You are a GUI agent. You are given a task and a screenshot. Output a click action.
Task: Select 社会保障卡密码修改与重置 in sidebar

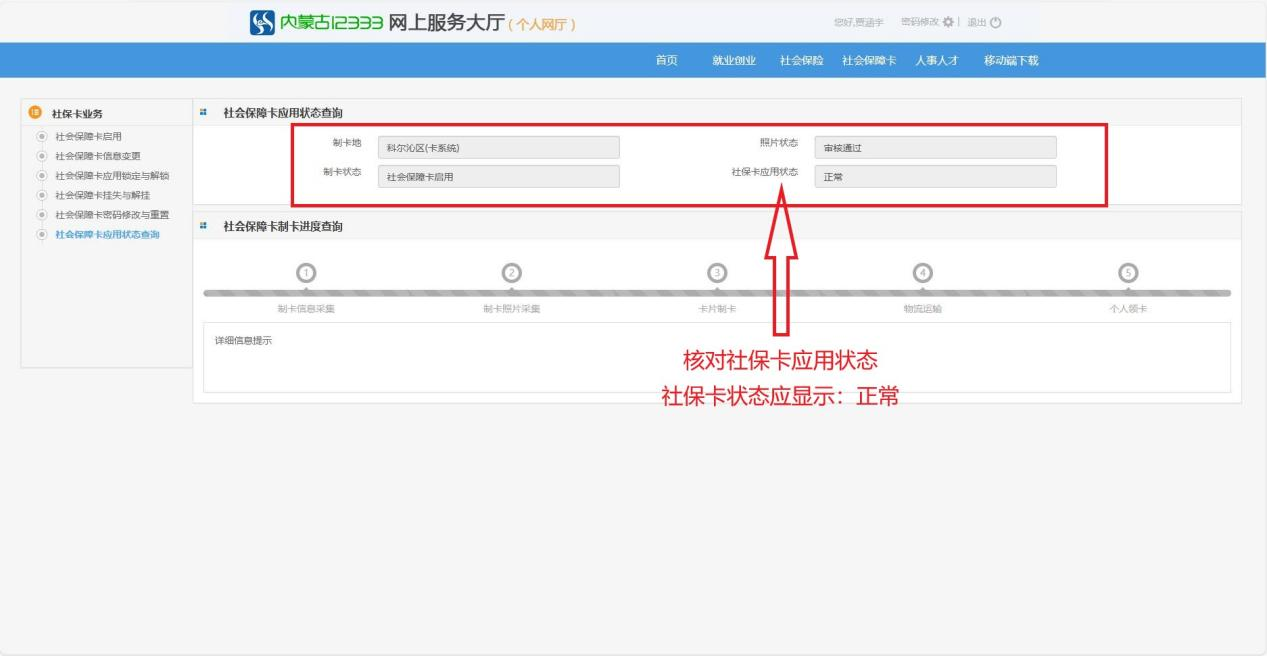111,214
